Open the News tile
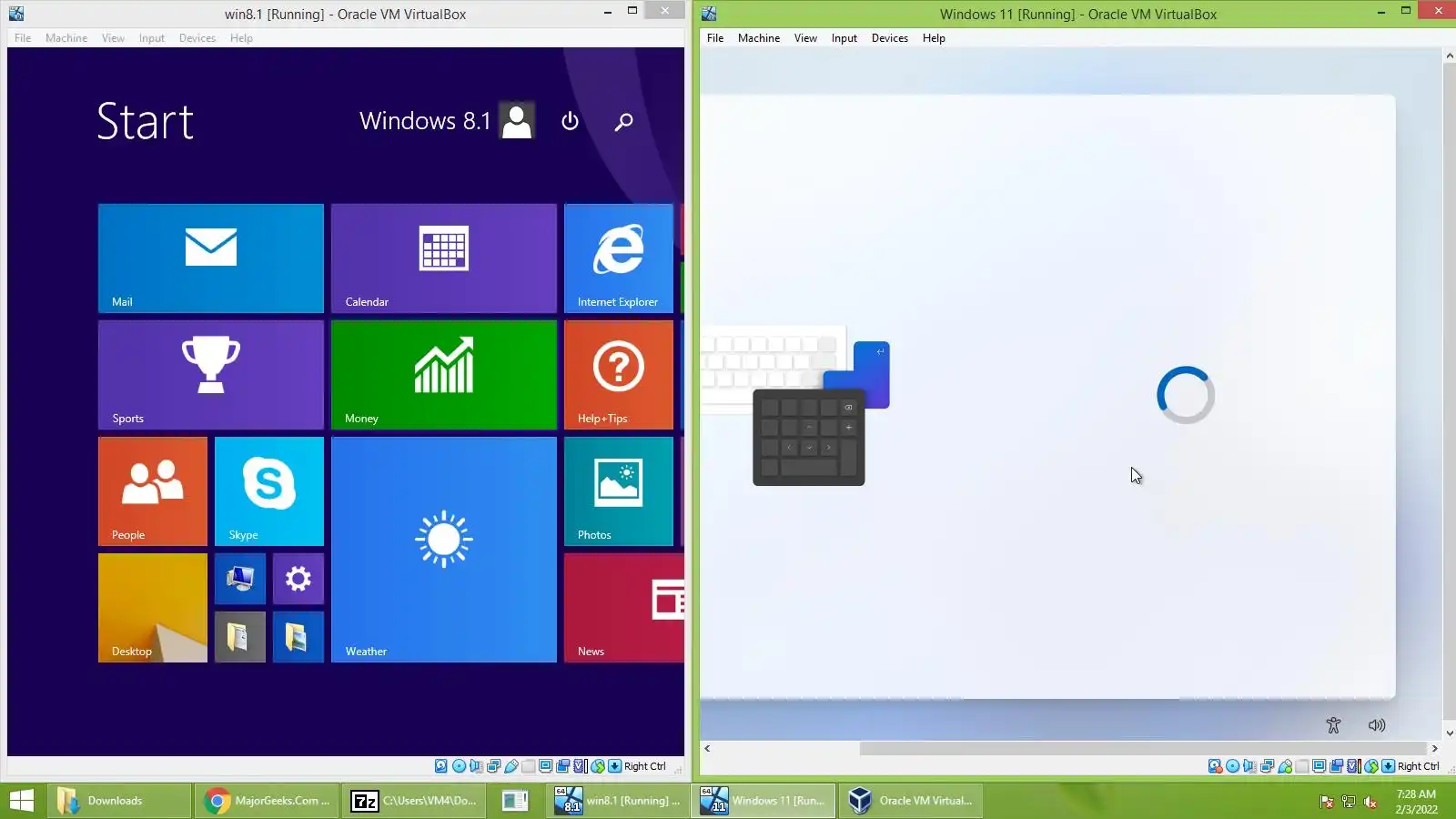1456x819 pixels. (x=624, y=608)
